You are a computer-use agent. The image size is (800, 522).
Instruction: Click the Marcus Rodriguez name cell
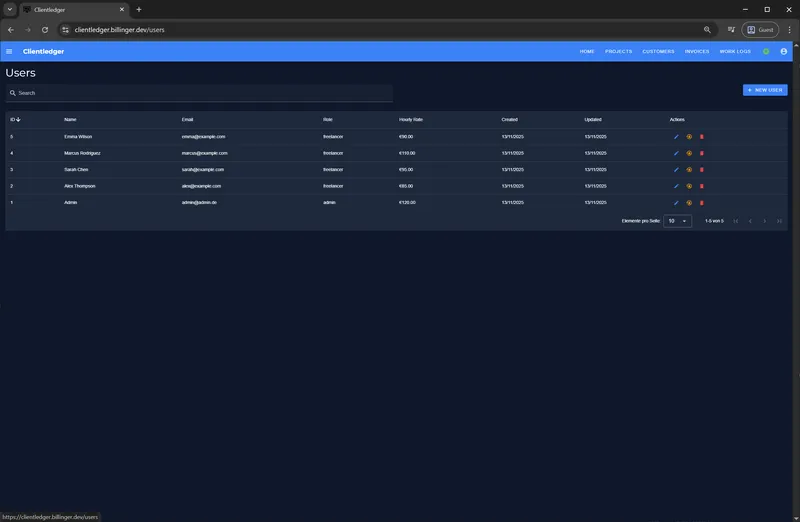82,153
